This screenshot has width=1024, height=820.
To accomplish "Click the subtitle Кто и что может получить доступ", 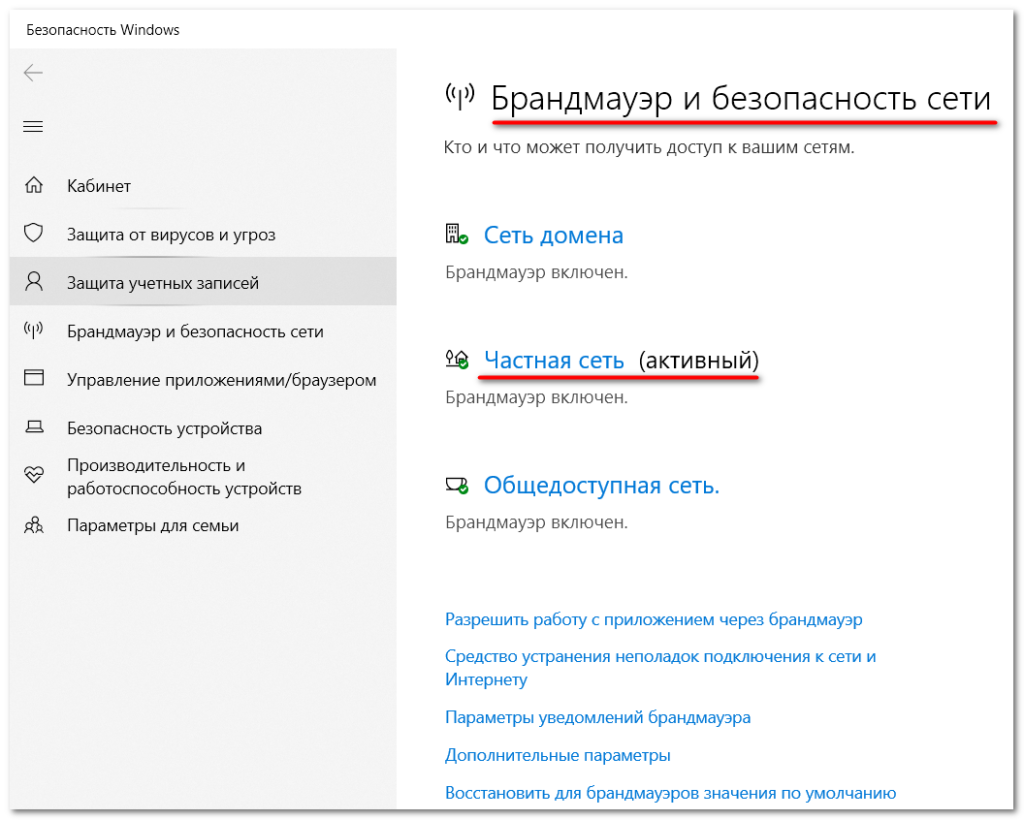I will pyautogui.click(x=648, y=147).
